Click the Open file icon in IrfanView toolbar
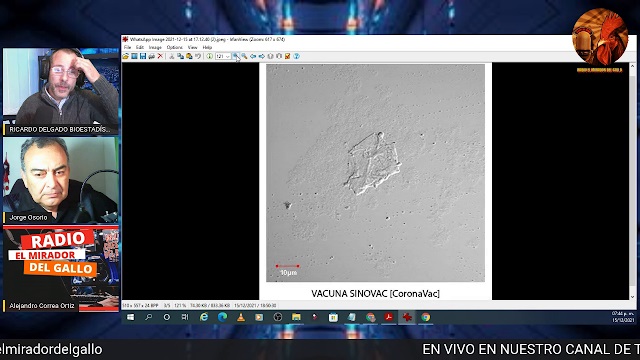640x360 pixels. point(125,56)
